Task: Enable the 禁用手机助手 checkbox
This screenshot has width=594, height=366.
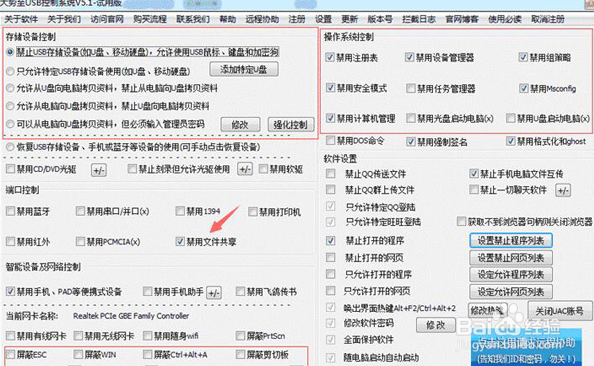Action: [x=148, y=291]
